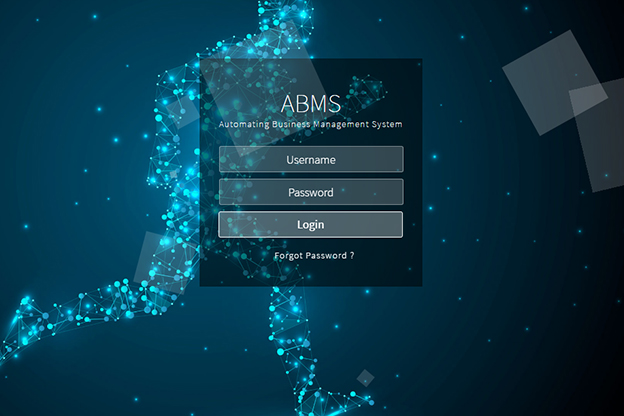
Task: Click the cut-off translucent square at the right edge
Action: (x=602, y=135)
